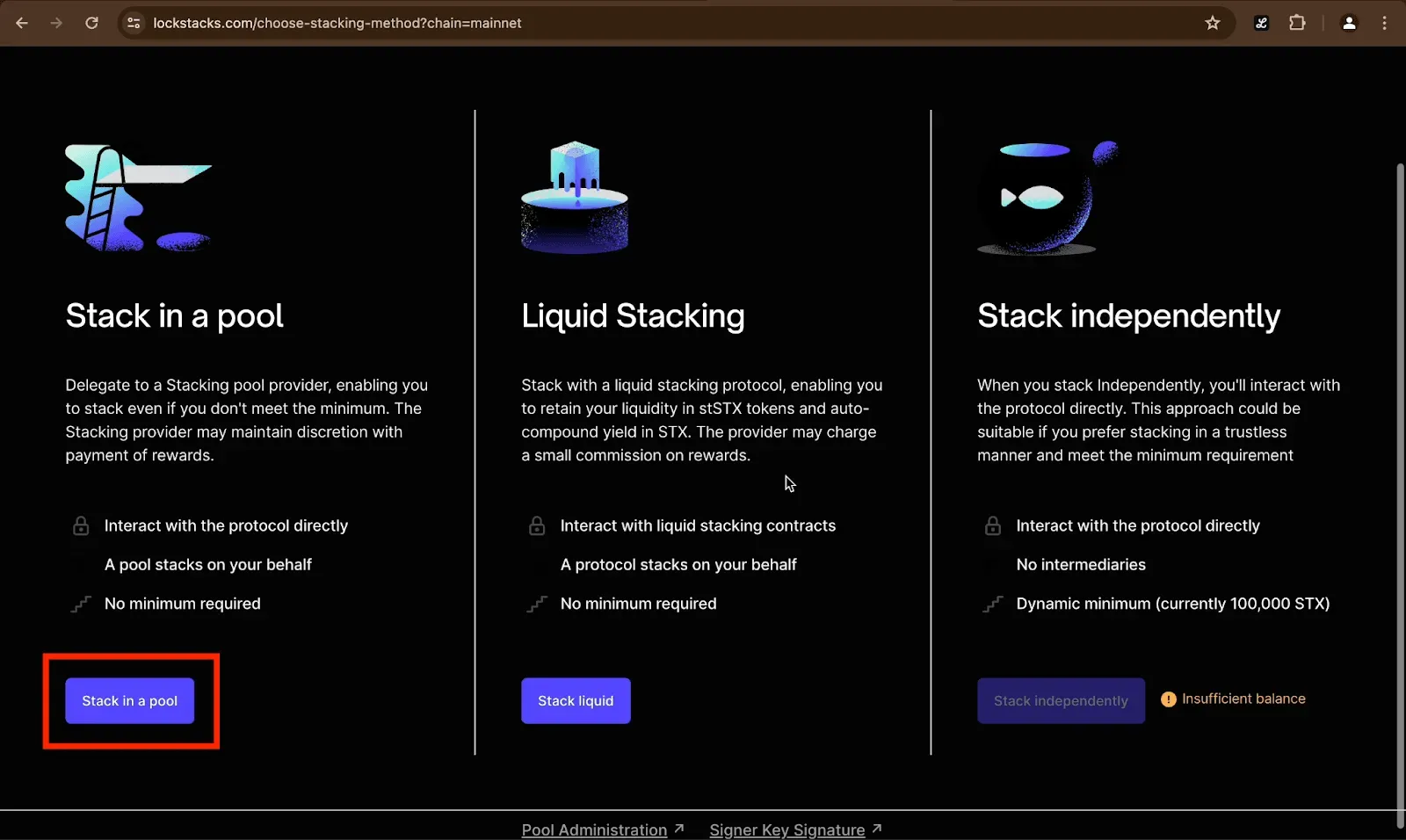Click 'A protocol stacks on your behalf'
This screenshot has width=1406, height=840.
[678, 564]
